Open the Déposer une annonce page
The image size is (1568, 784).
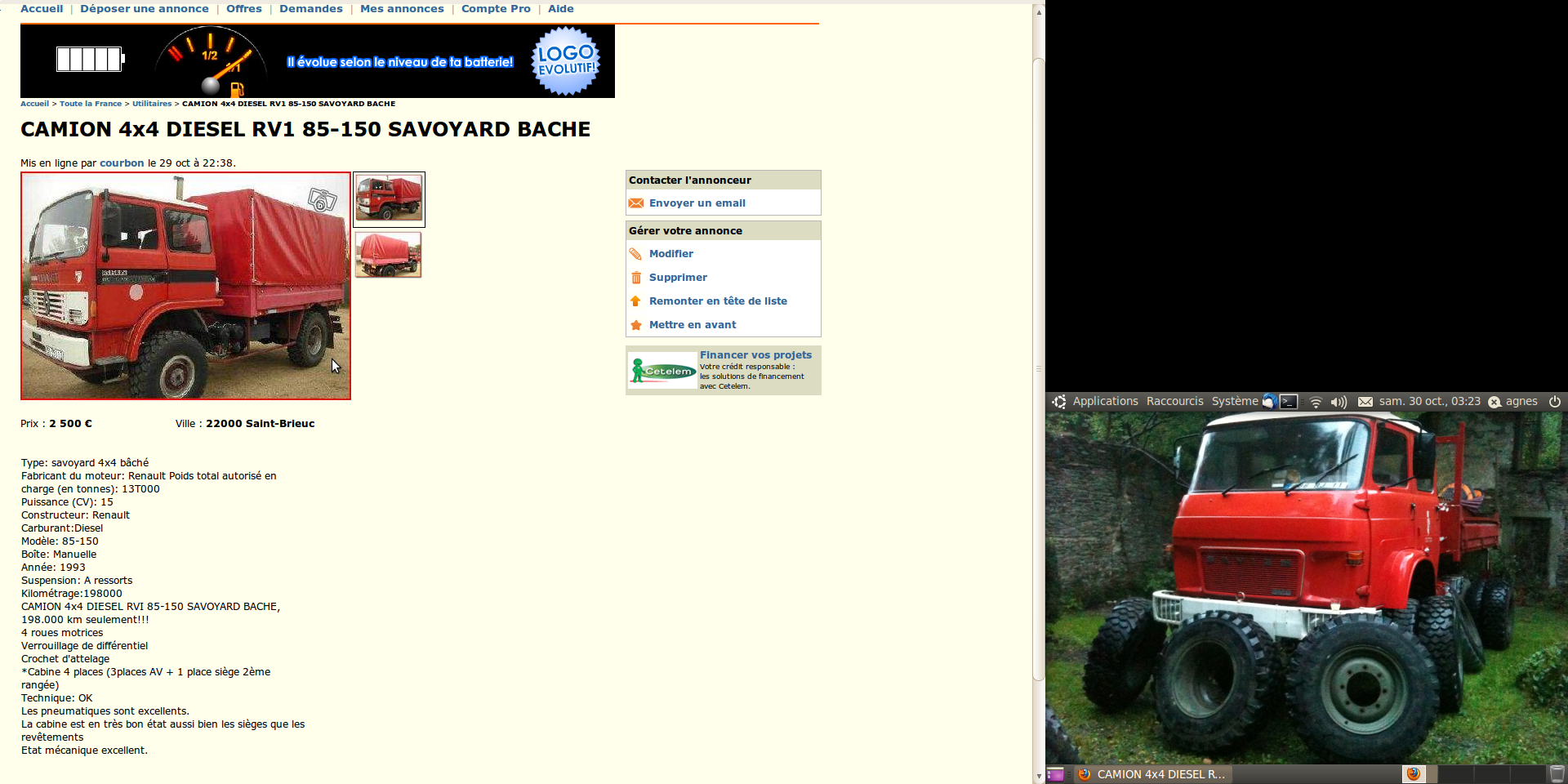(145, 9)
